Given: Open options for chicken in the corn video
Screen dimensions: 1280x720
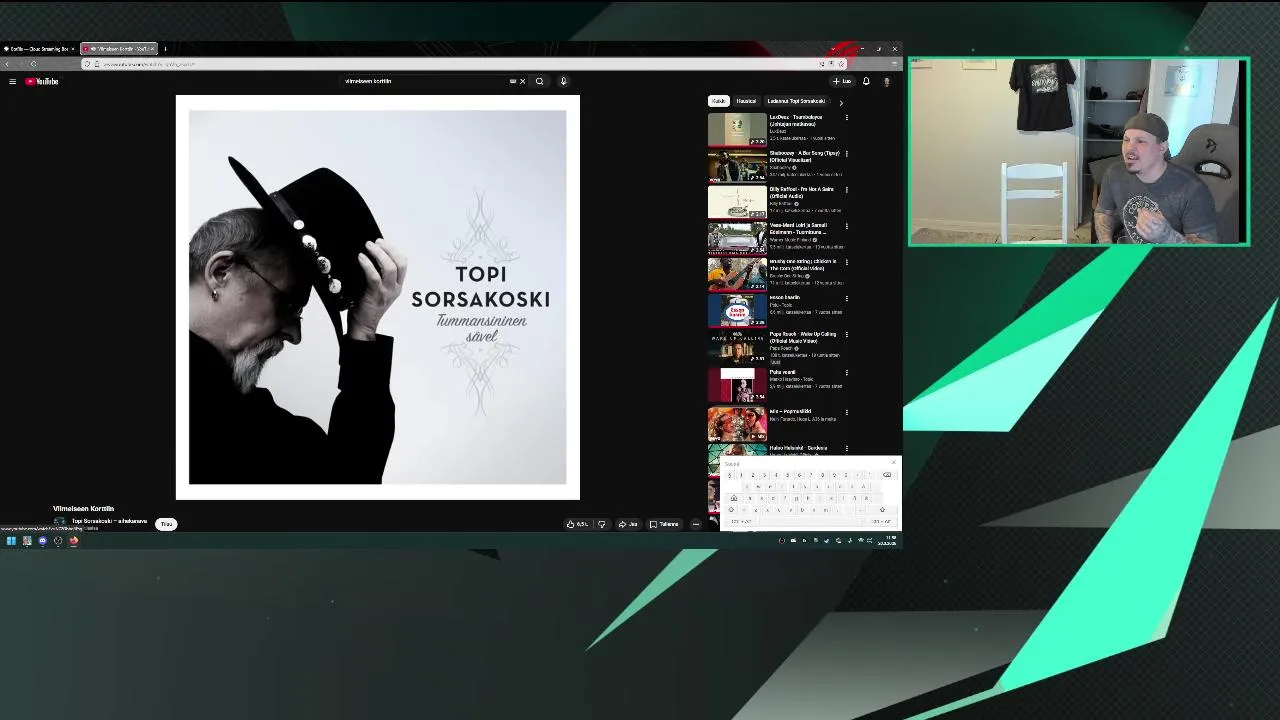Looking at the screenshot, I should (x=846, y=262).
